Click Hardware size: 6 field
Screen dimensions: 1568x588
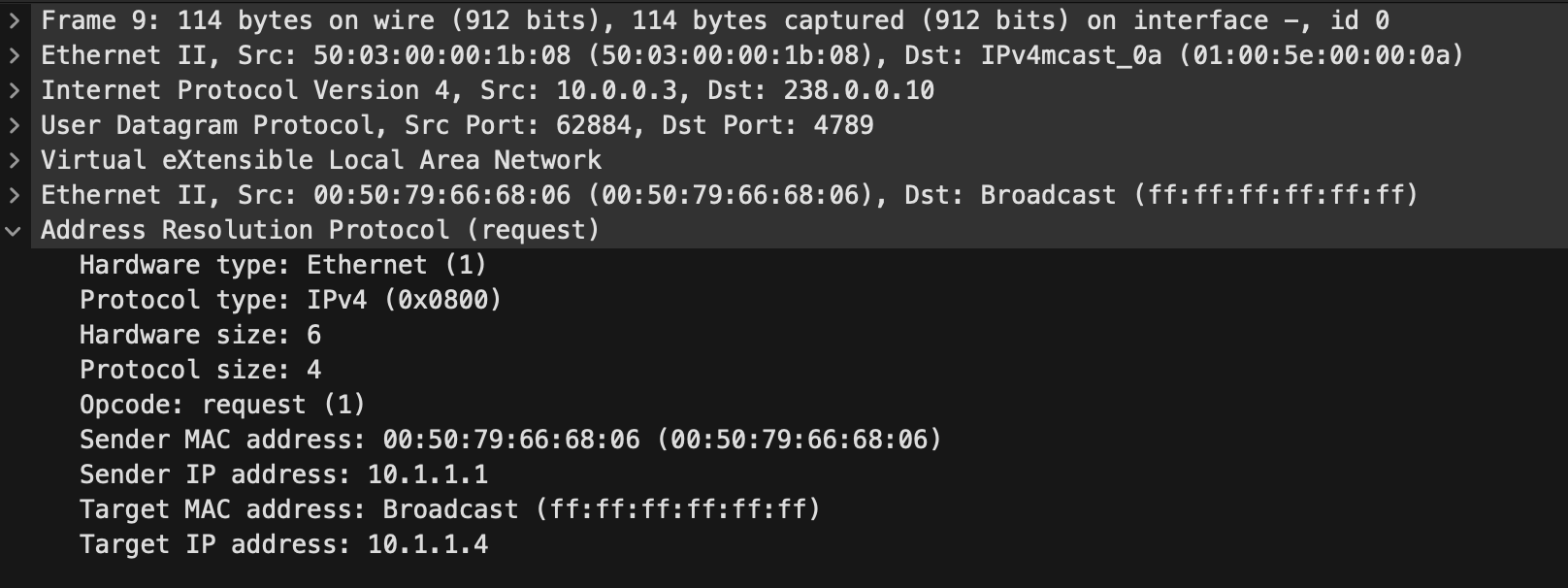tap(200, 335)
